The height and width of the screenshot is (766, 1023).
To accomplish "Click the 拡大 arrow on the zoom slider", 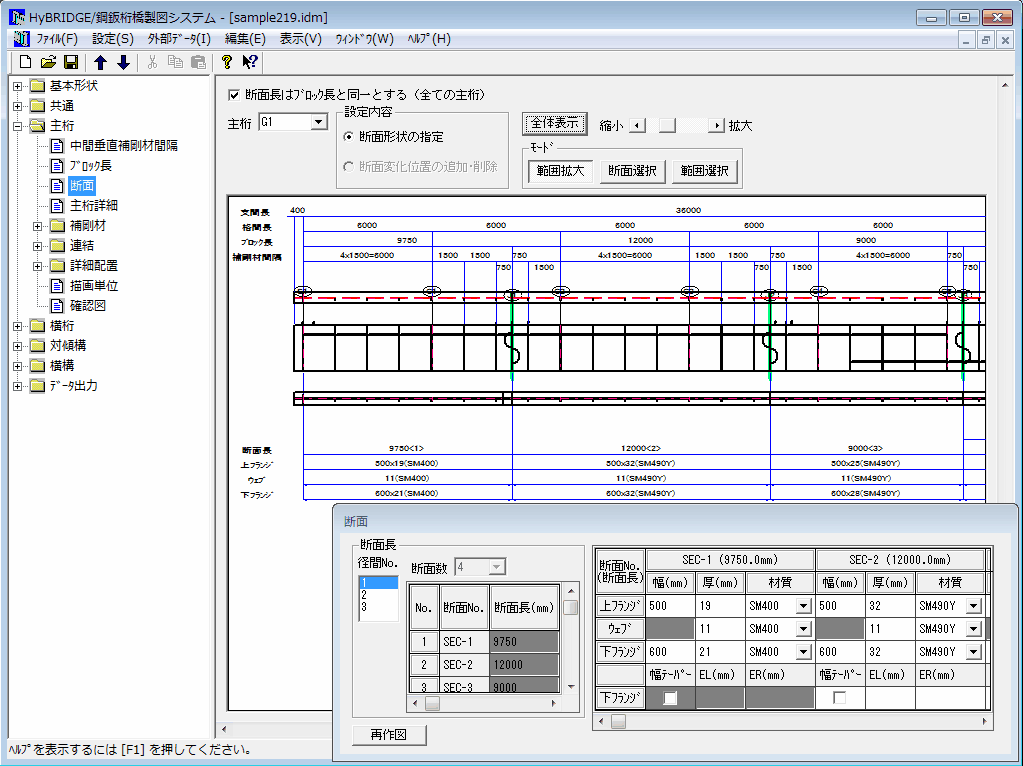I will 716,125.
